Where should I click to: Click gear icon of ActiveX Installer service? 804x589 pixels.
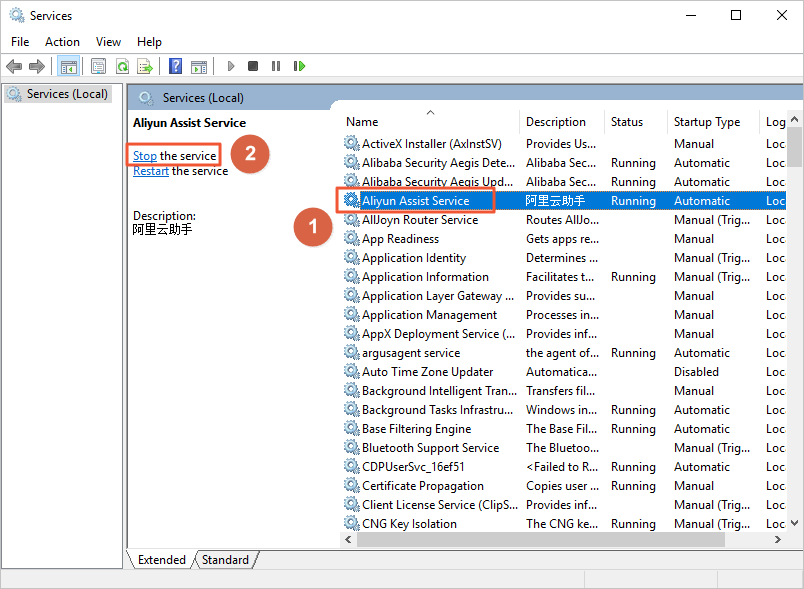352,144
